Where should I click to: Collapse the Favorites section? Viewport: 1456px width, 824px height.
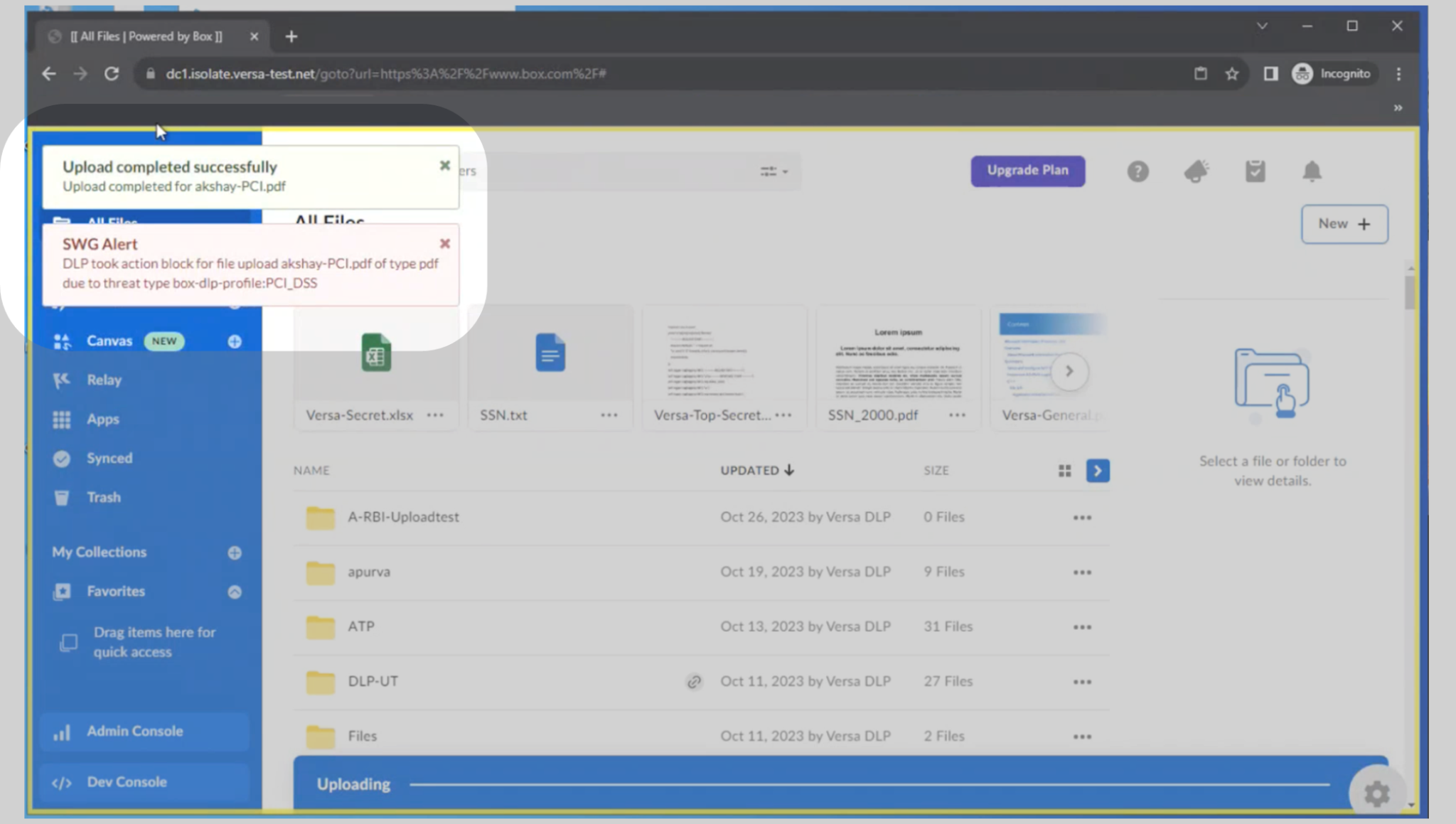[x=235, y=592]
